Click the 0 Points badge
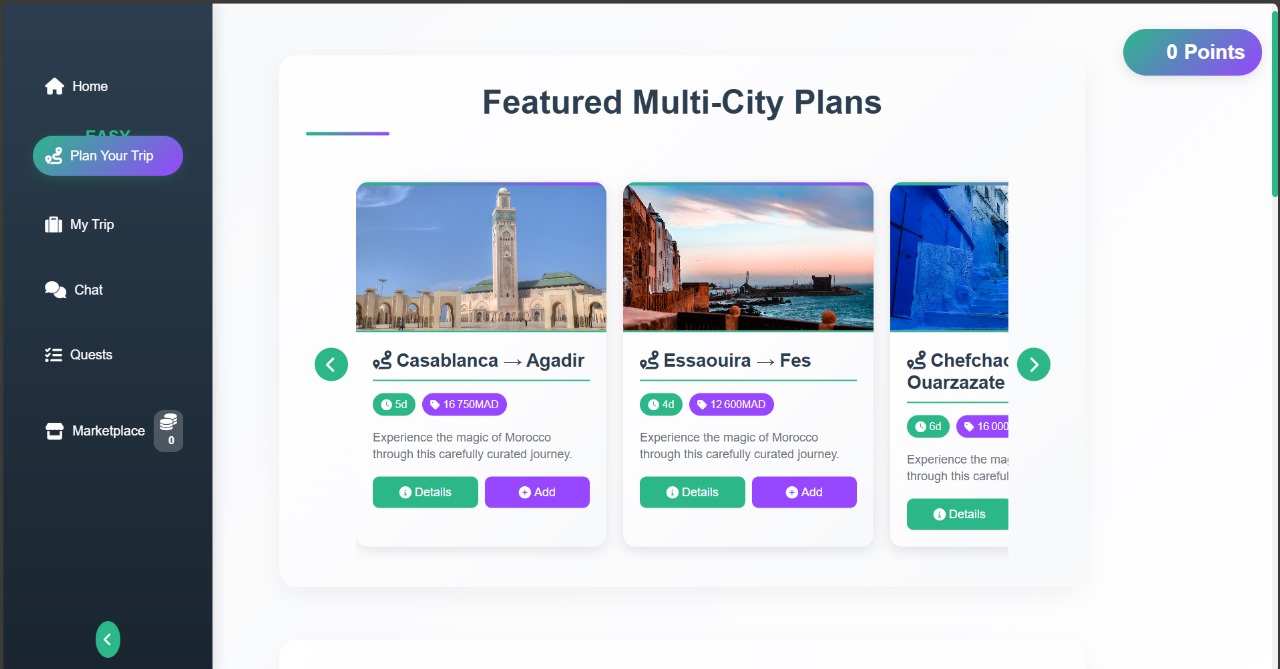The width and height of the screenshot is (1280, 669). point(1192,52)
